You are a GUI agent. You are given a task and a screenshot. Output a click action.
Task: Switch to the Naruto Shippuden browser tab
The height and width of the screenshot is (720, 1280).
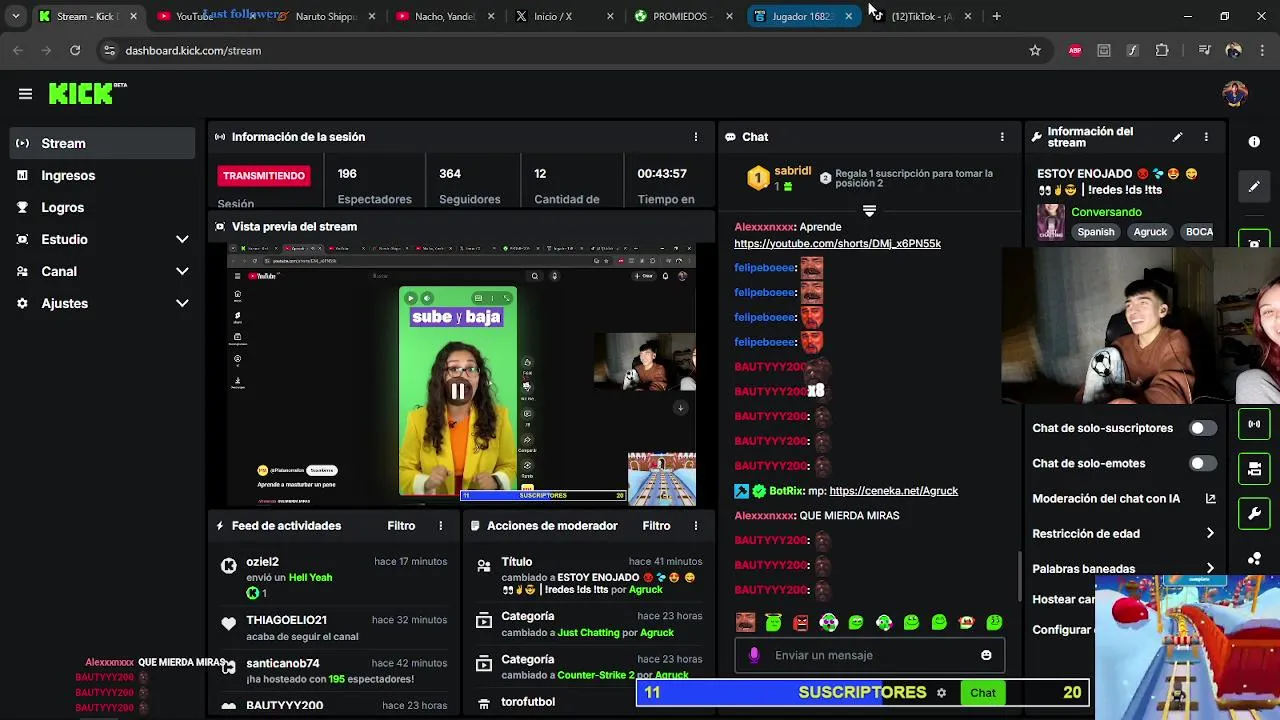tap(326, 16)
